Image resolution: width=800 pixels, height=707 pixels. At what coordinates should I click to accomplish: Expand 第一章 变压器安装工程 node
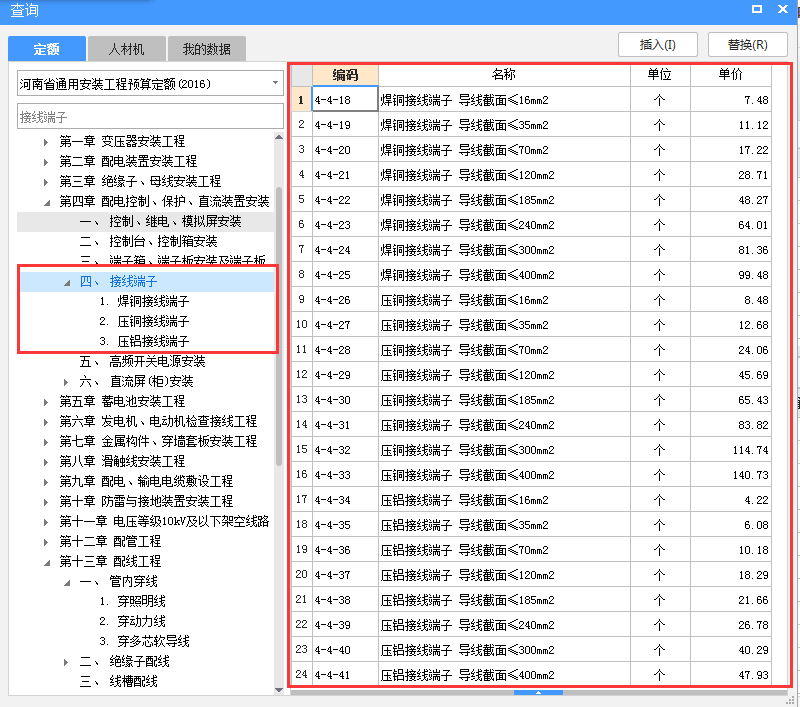point(46,142)
